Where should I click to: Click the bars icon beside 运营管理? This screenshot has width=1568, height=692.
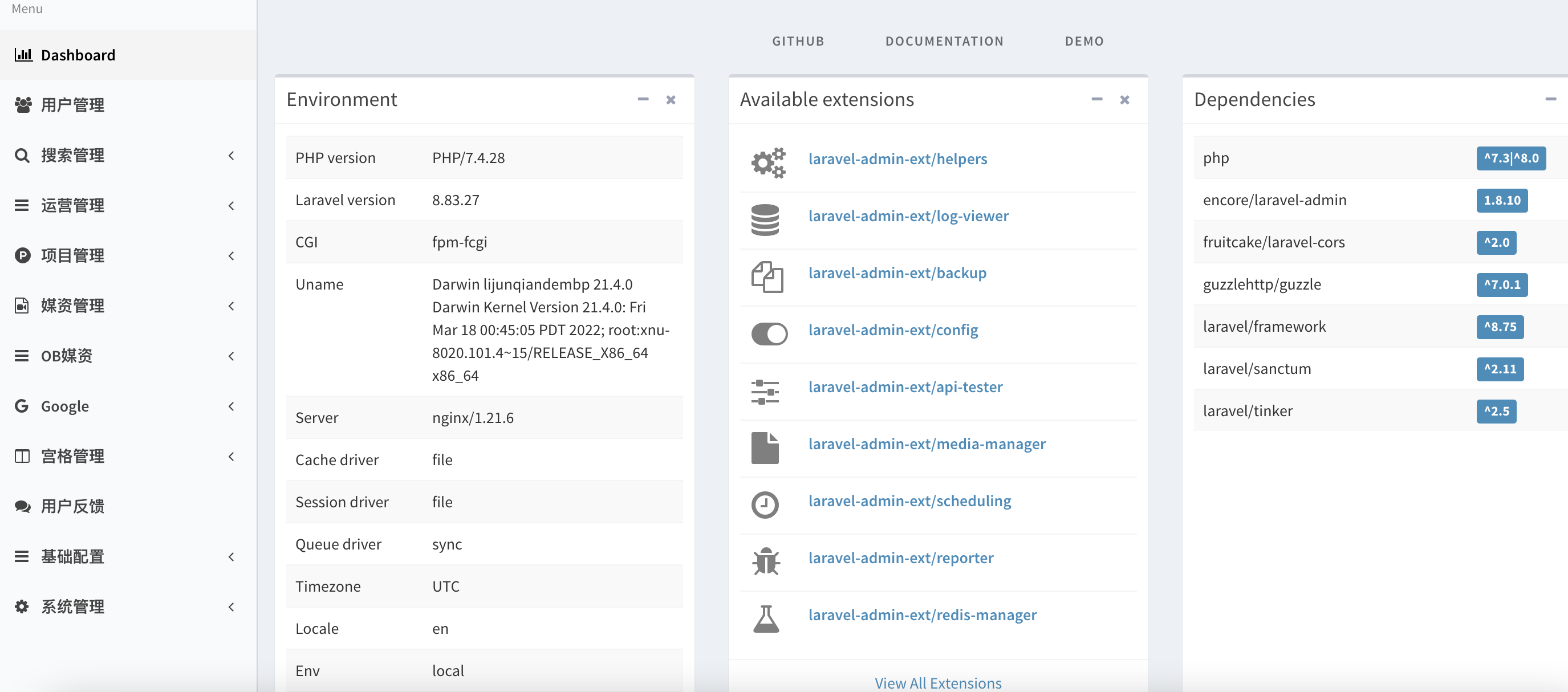tap(22, 205)
